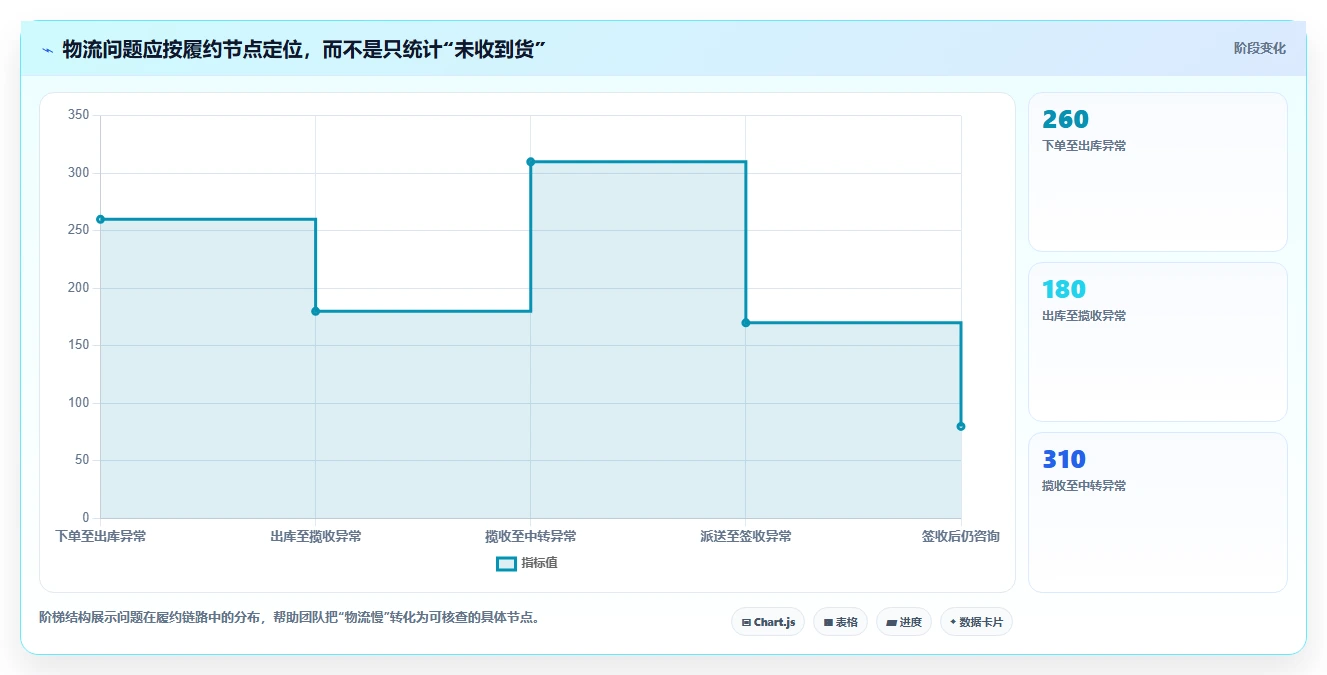Click the x-axis label 揽收至中转异常
This screenshot has width=1327, height=675.
[531, 537]
